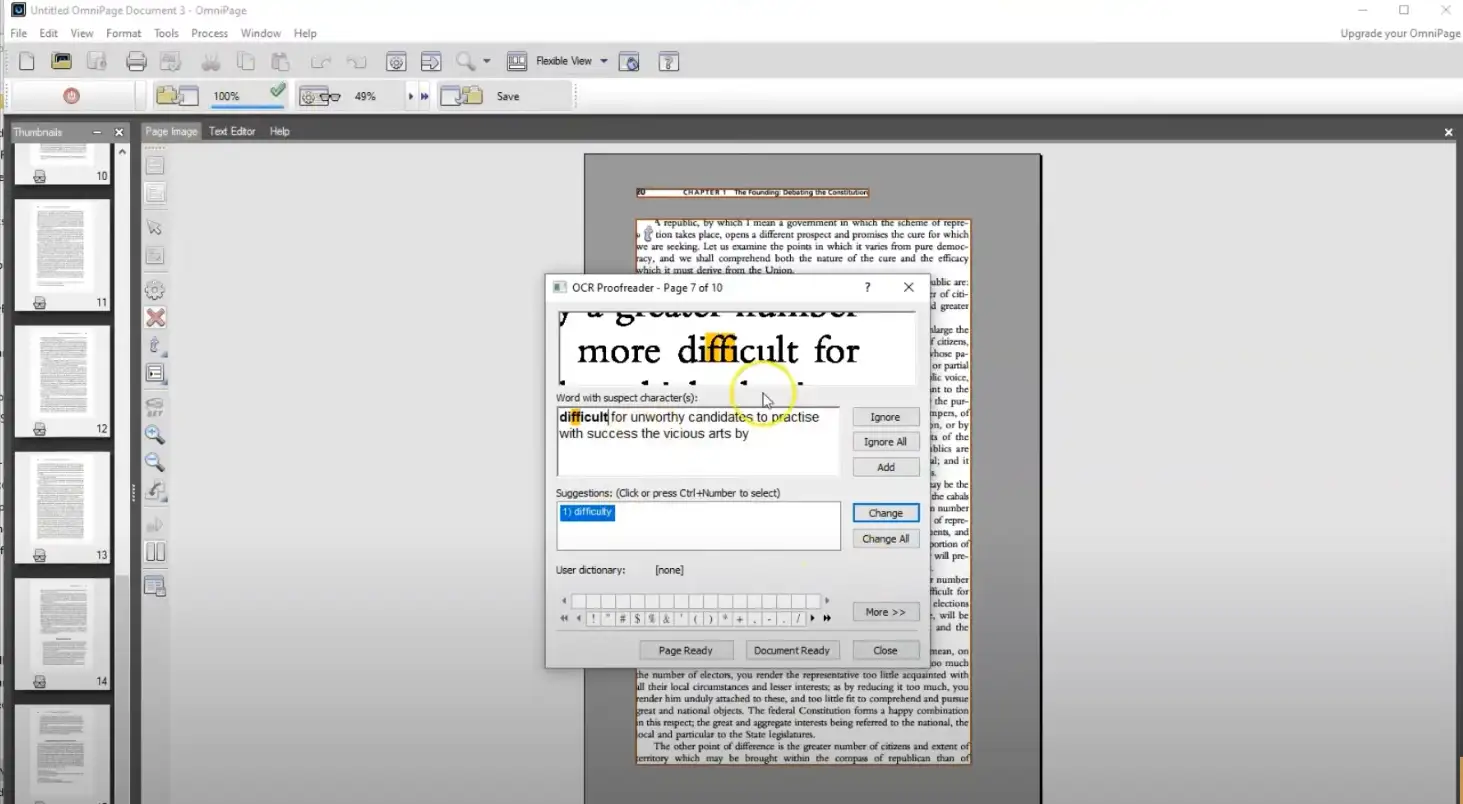Click the glasses Recognize step icon

click(321, 96)
